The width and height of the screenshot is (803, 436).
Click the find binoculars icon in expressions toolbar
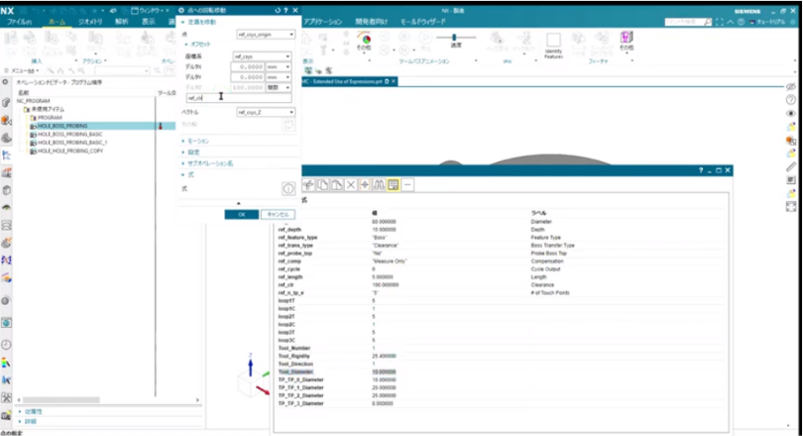tap(379, 185)
